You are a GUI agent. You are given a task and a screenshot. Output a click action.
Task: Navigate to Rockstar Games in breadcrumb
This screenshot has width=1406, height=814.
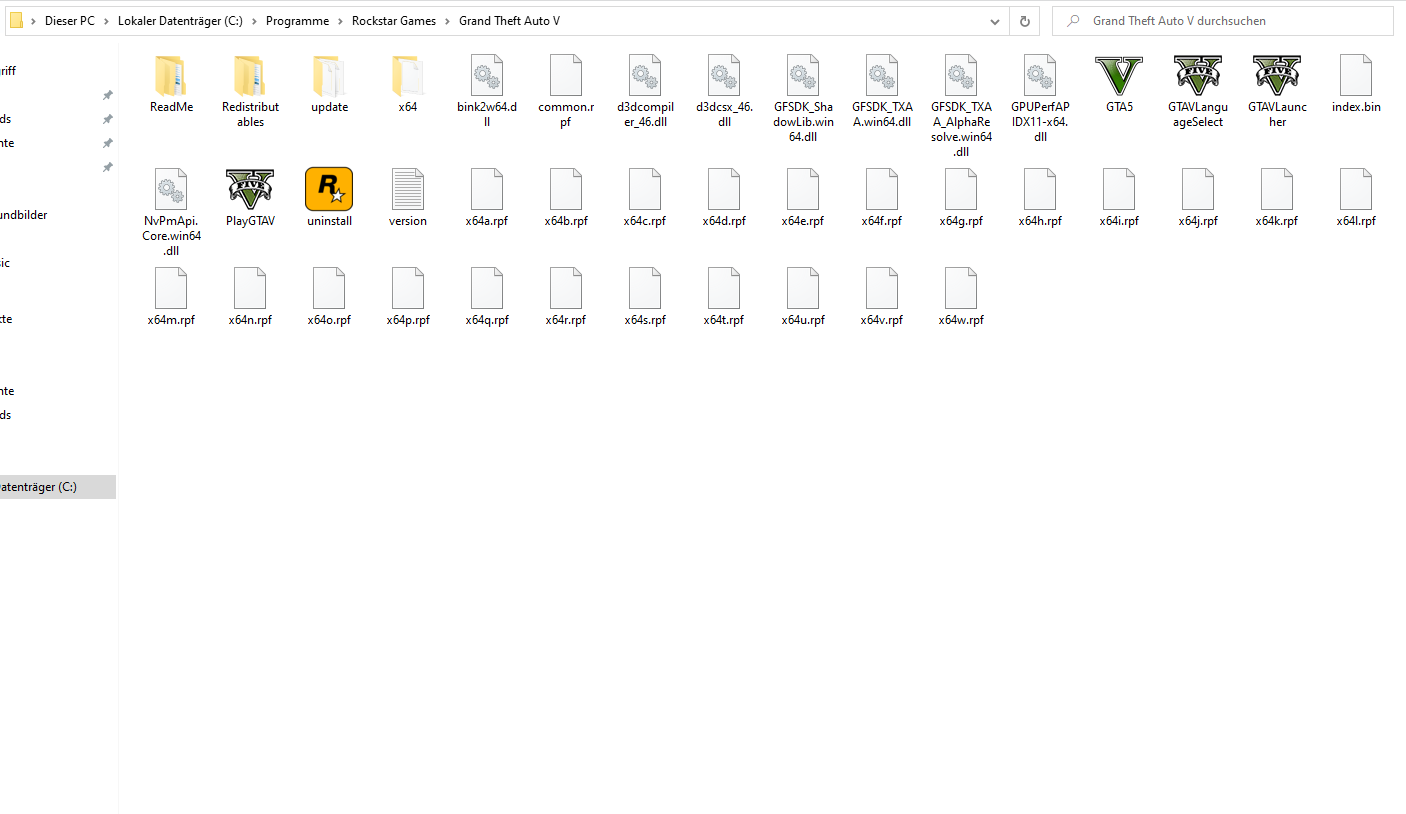[x=393, y=20]
